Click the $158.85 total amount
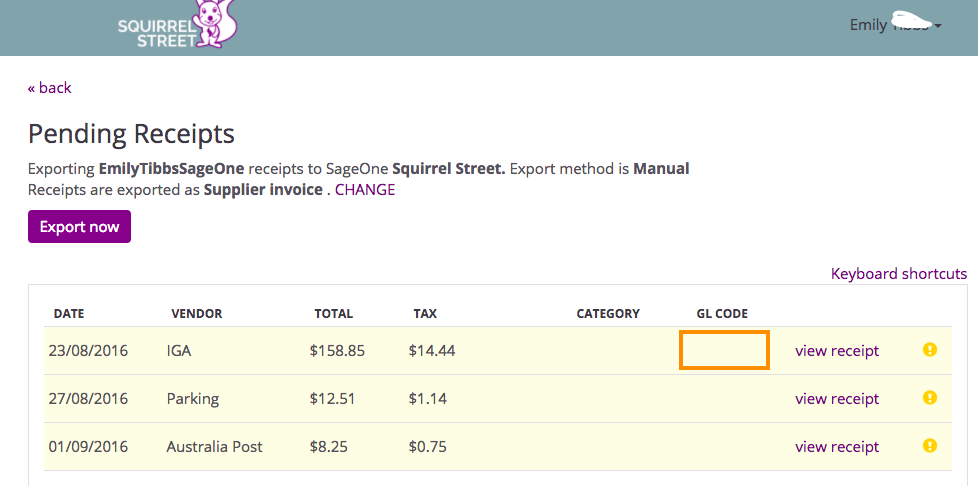The image size is (978, 486). coord(337,351)
